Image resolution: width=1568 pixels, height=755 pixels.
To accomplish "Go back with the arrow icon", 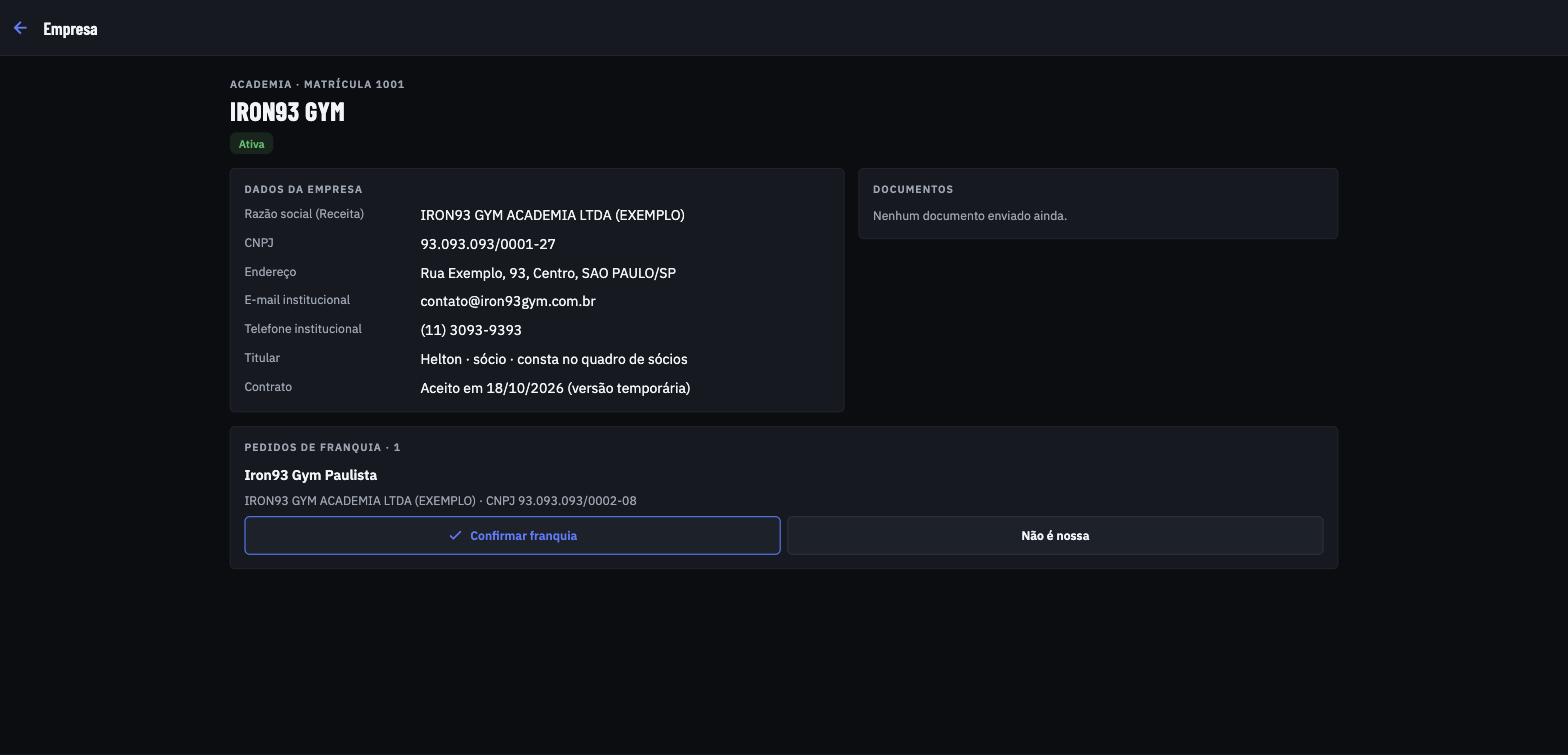I will [x=20, y=28].
